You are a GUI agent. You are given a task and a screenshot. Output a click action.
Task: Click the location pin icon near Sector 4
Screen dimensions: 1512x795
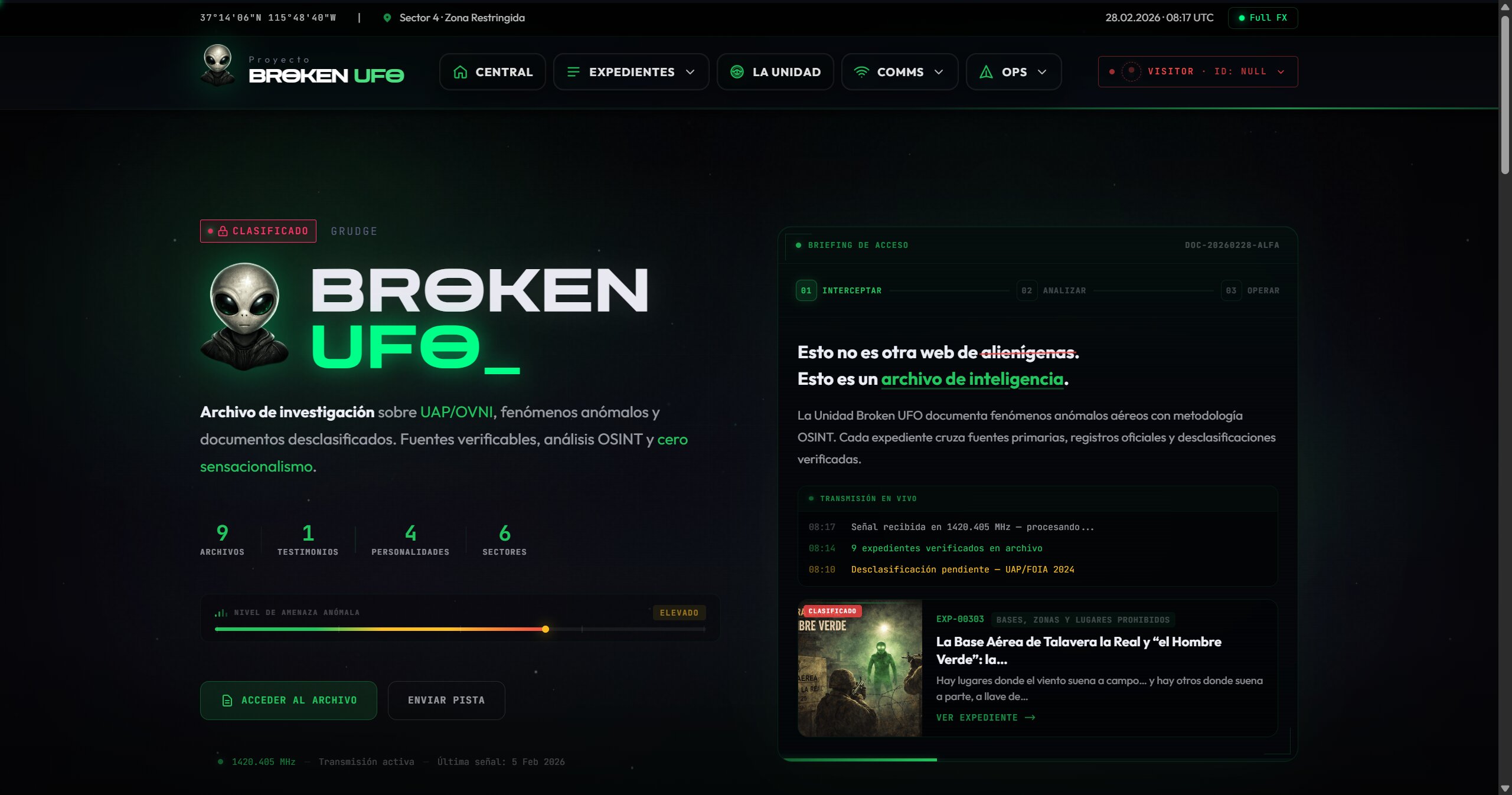387,18
